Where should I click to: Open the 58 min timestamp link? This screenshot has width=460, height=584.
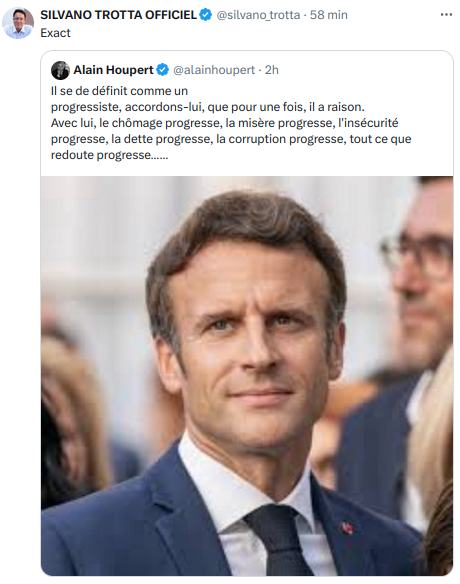(x=329, y=15)
